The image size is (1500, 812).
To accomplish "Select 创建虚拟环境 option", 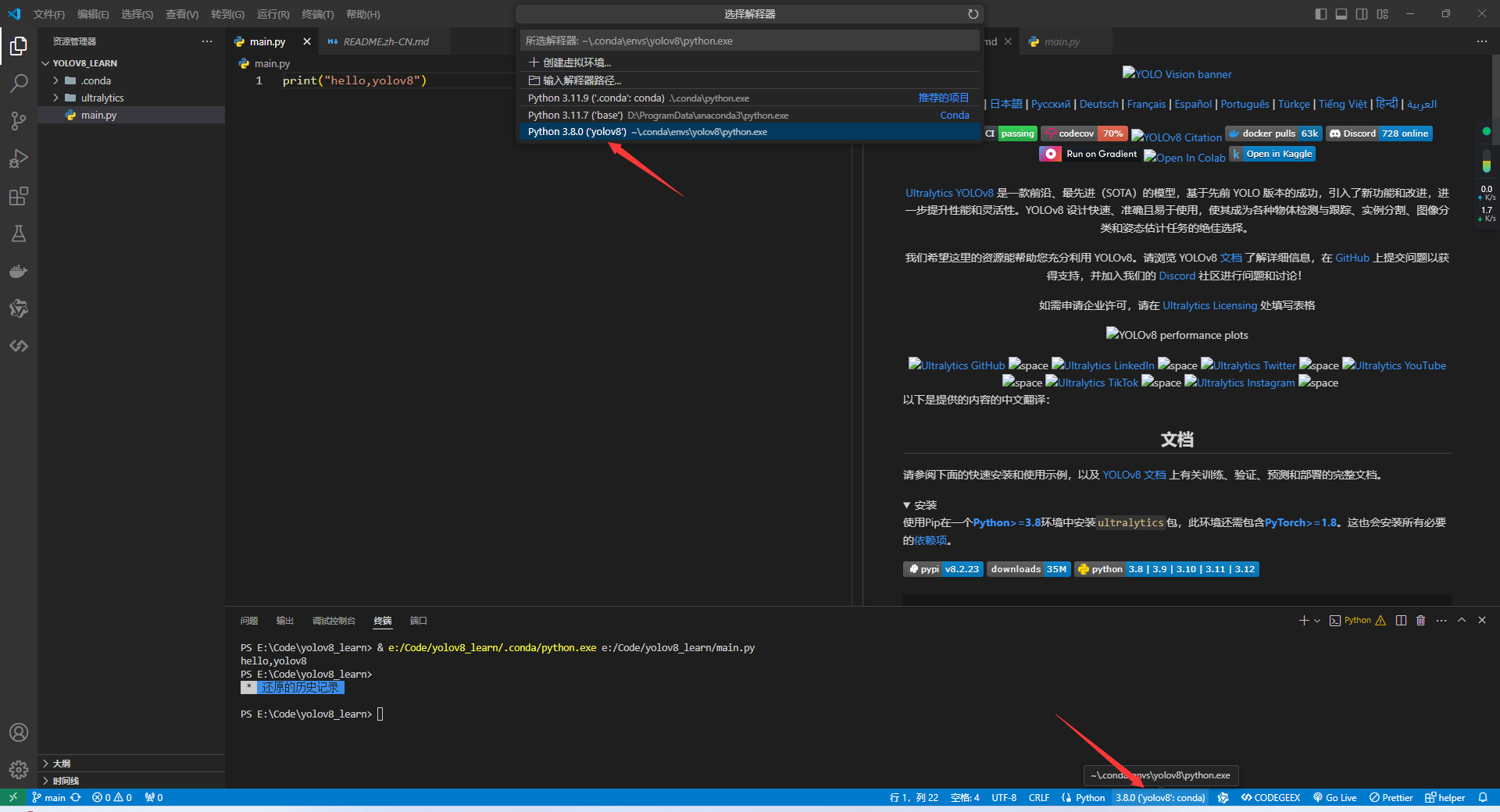I will (750, 62).
